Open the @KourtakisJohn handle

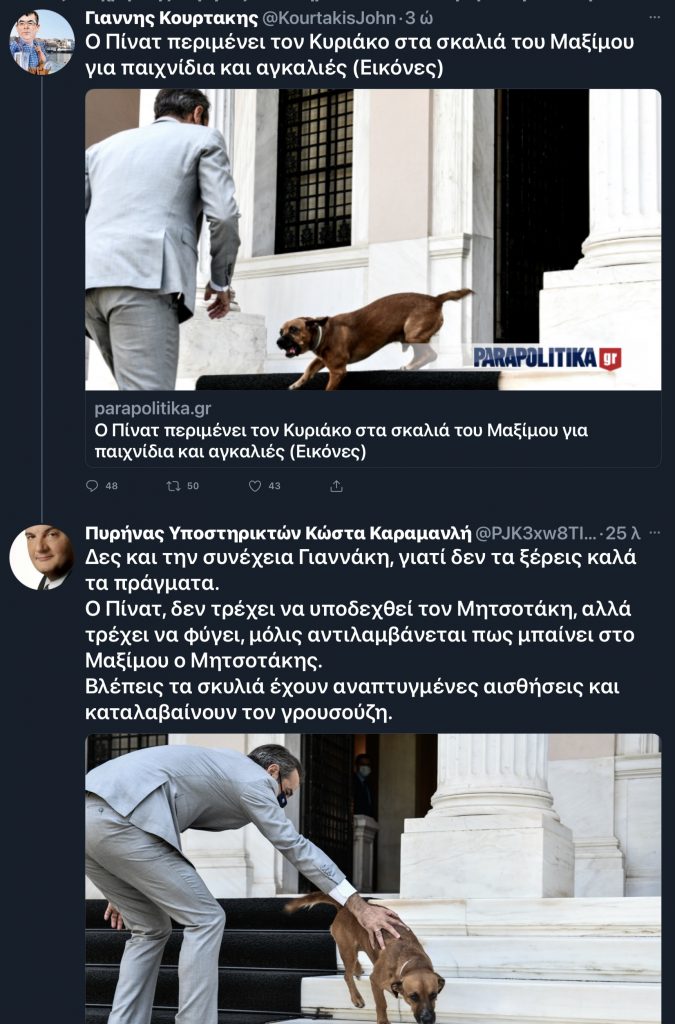coord(328,18)
